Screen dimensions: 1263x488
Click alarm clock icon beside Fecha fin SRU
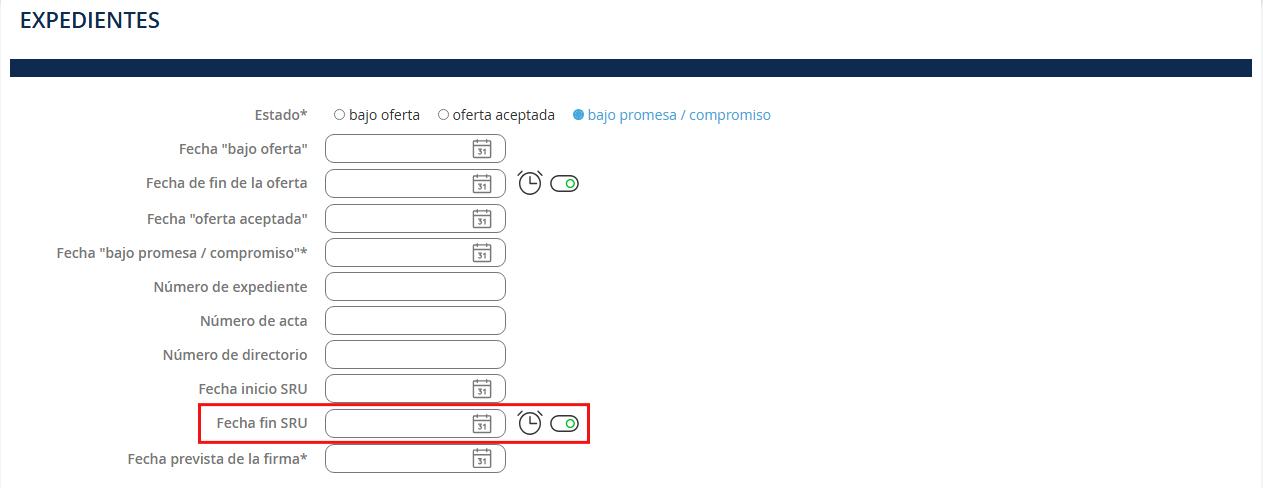530,423
